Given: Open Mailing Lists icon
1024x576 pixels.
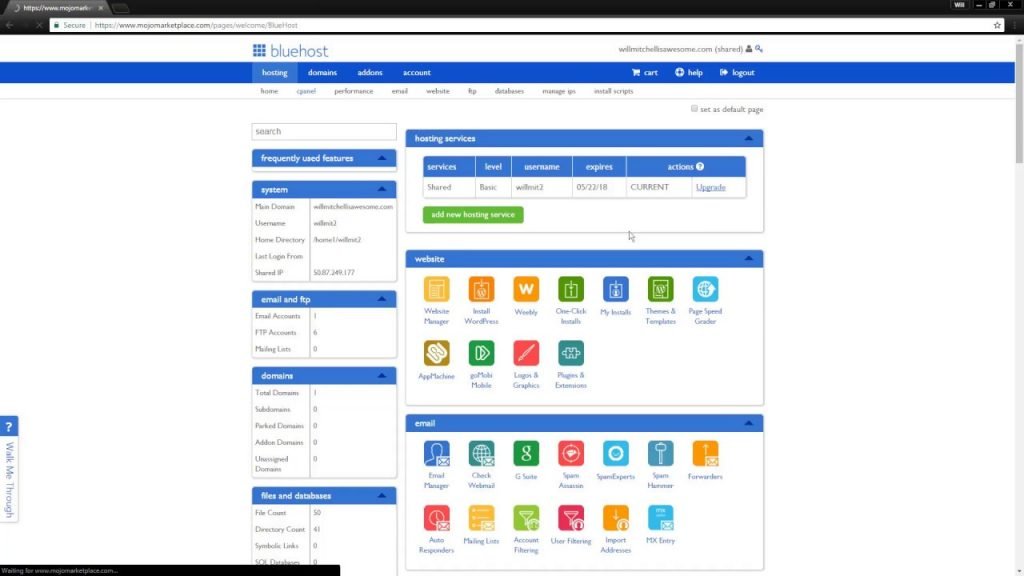Looking at the screenshot, I should click(x=481, y=518).
